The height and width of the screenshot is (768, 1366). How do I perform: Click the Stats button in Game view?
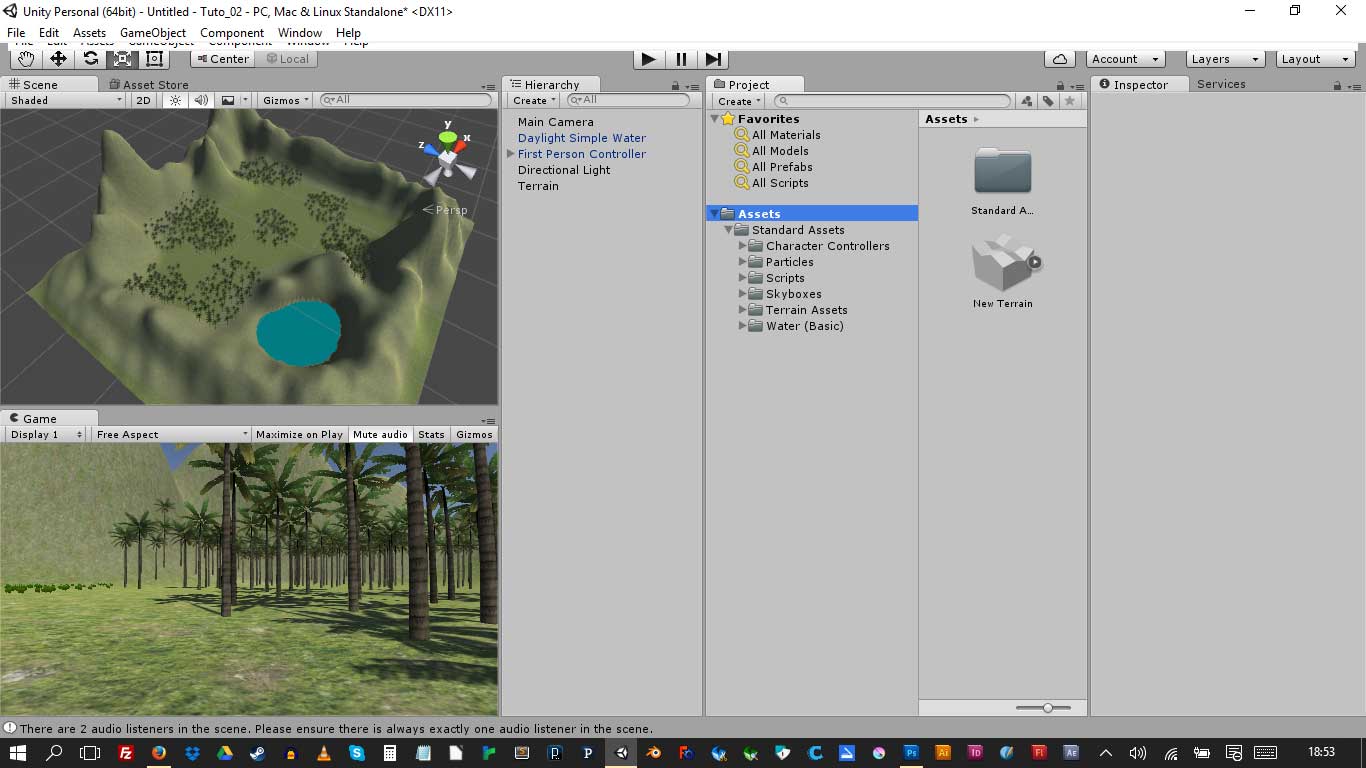tap(431, 434)
